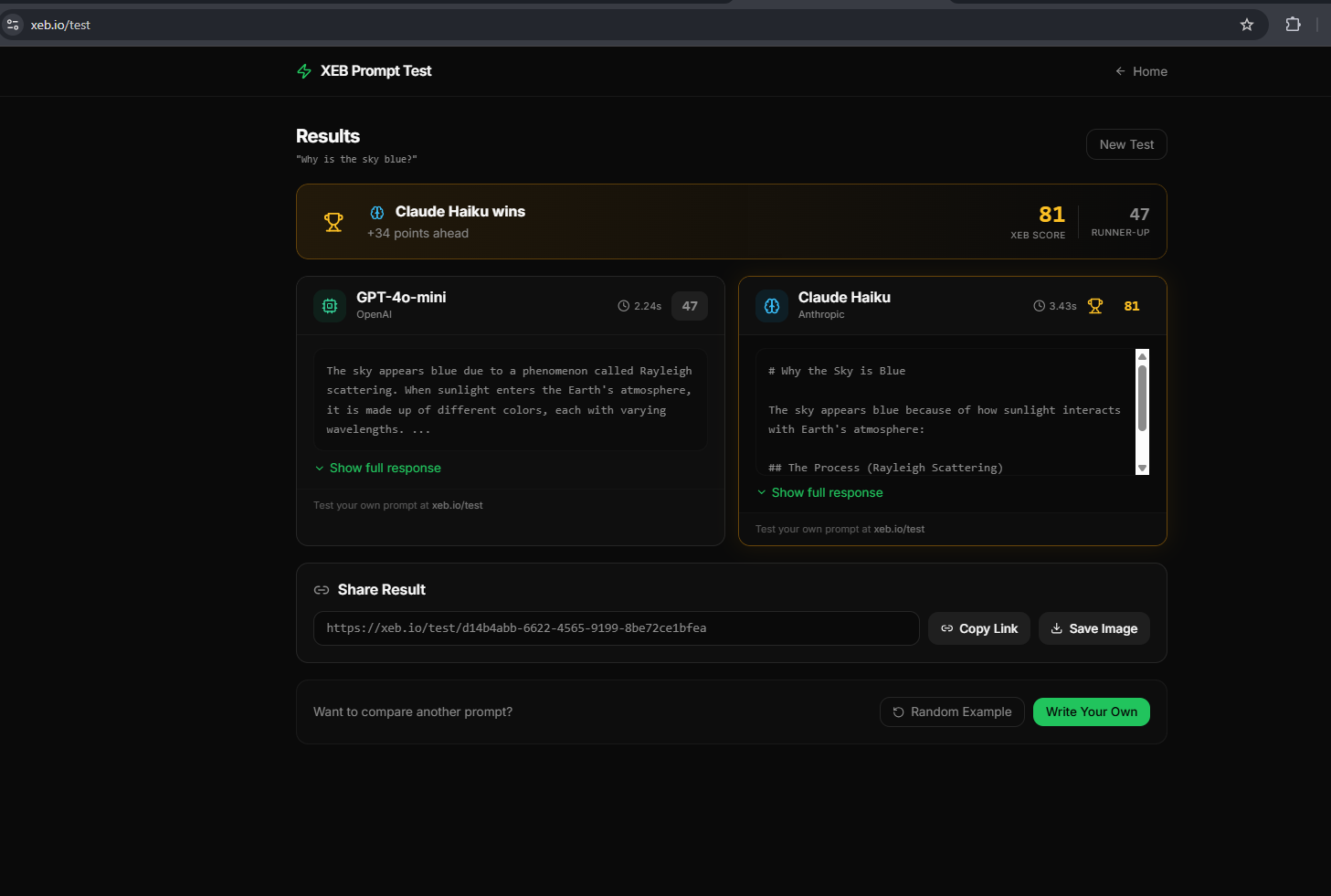Image resolution: width=1331 pixels, height=896 pixels.
Task: Select the share URL input field
Action: coord(616,628)
